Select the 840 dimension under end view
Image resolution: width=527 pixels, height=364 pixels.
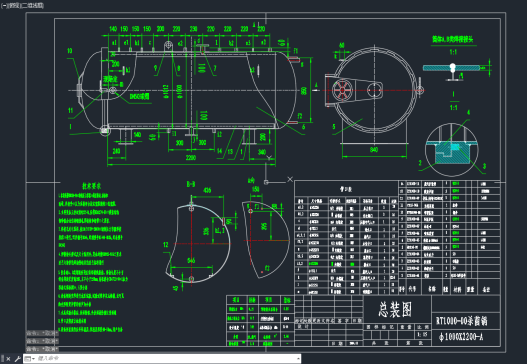coord(374,150)
